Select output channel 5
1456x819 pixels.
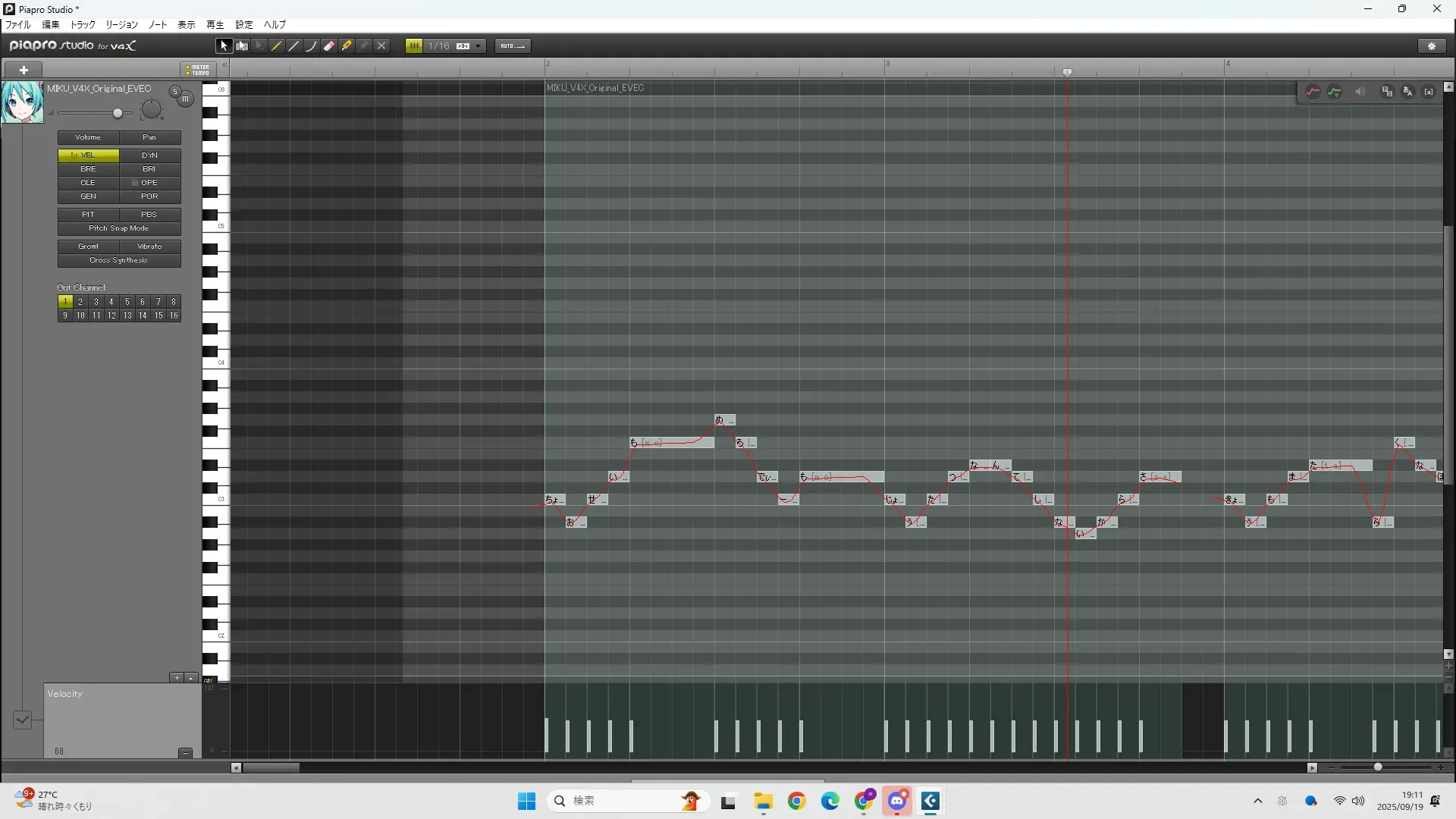(x=127, y=302)
